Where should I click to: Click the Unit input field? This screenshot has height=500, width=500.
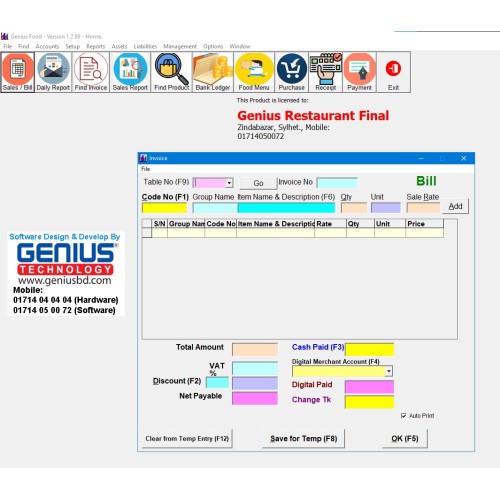[386, 208]
